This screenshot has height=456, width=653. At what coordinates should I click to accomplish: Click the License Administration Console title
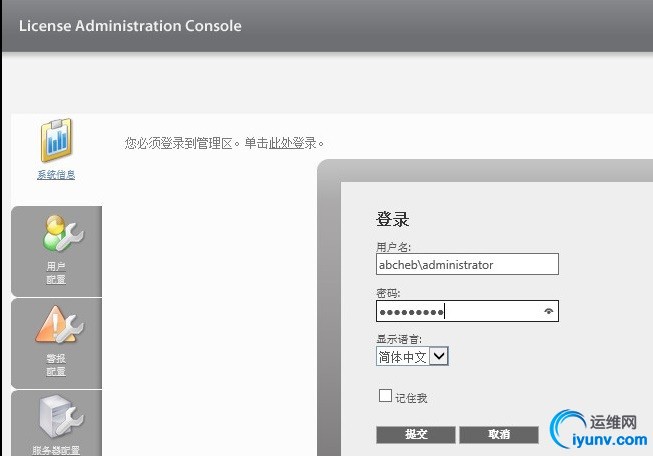[x=130, y=26]
